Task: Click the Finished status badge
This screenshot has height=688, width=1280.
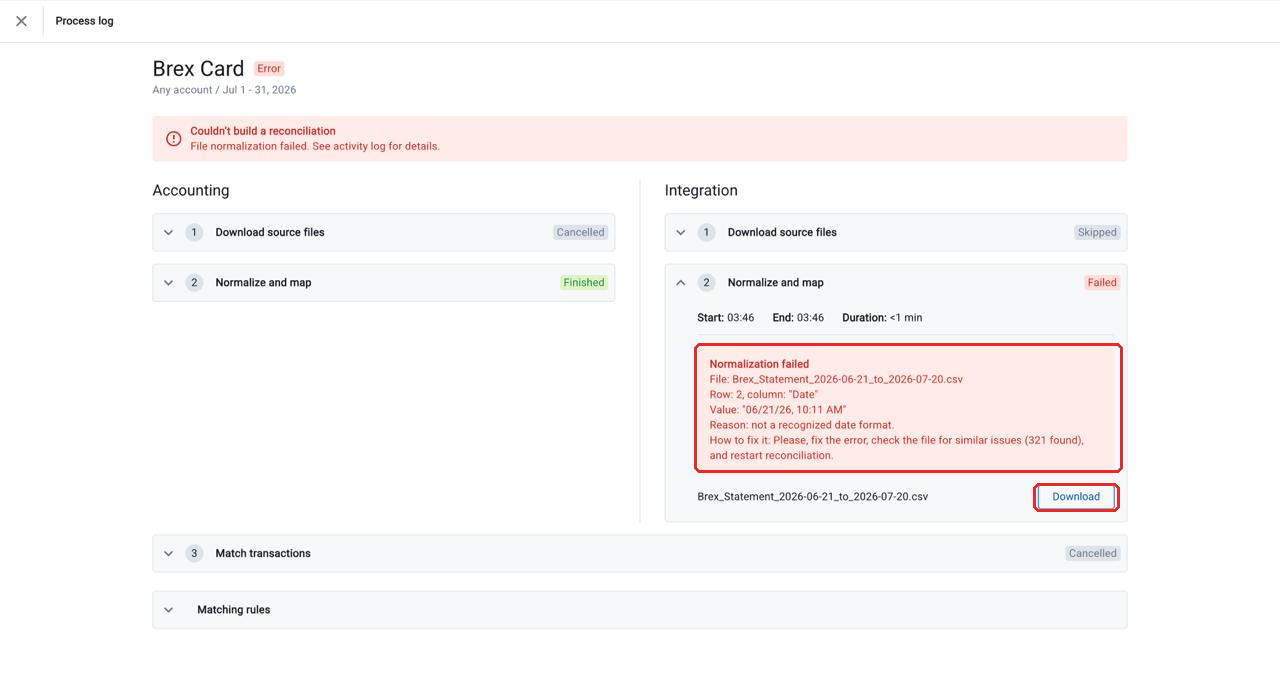Action: click(x=584, y=283)
